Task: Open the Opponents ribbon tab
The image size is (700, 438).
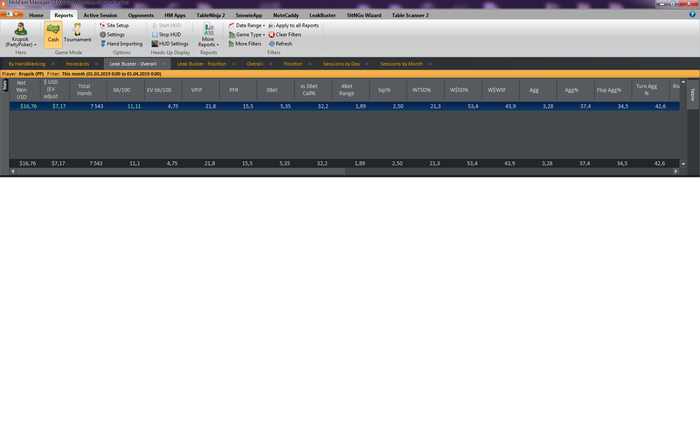Action: pyautogui.click(x=141, y=15)
